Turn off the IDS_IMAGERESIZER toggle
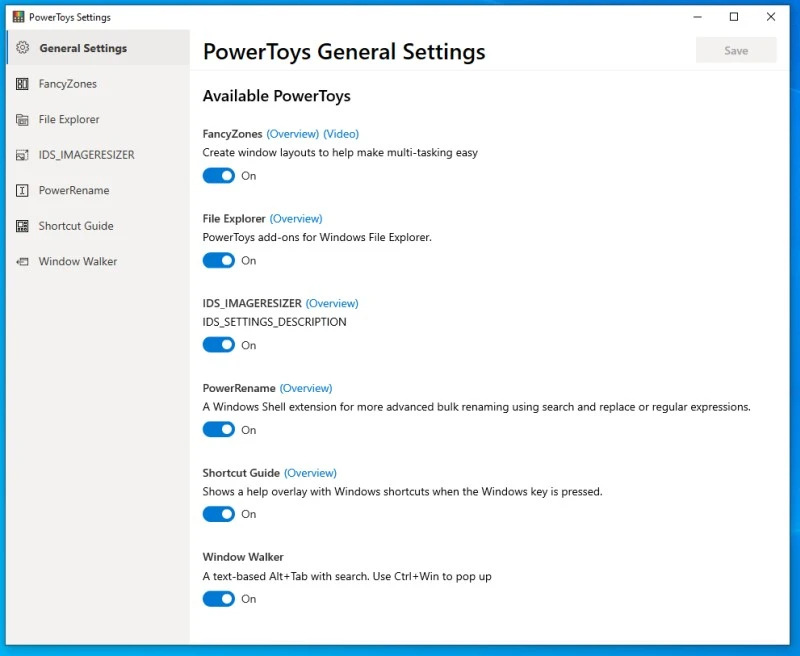 [218, 344]
